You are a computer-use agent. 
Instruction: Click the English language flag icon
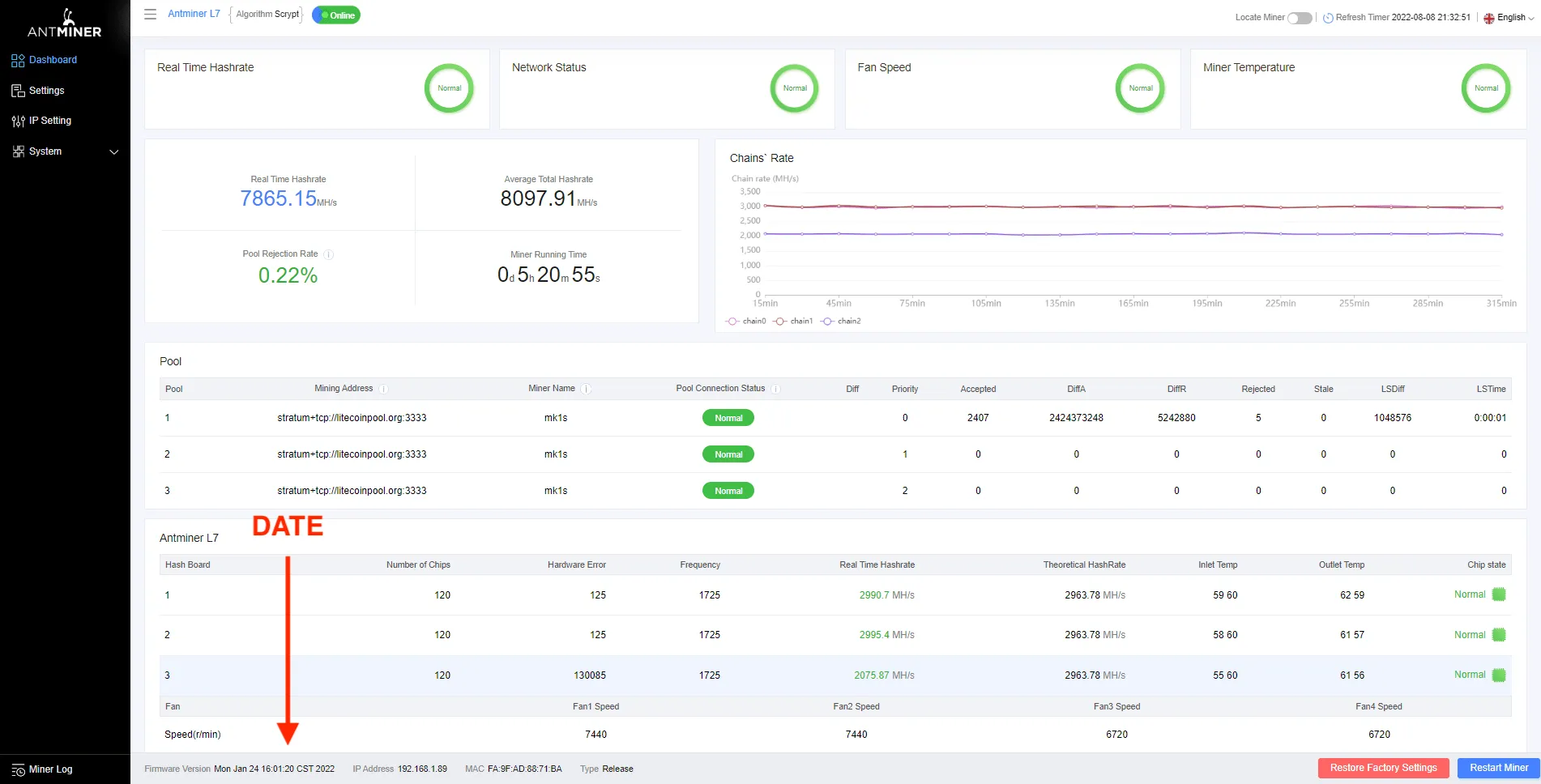tap(1489, 18)
